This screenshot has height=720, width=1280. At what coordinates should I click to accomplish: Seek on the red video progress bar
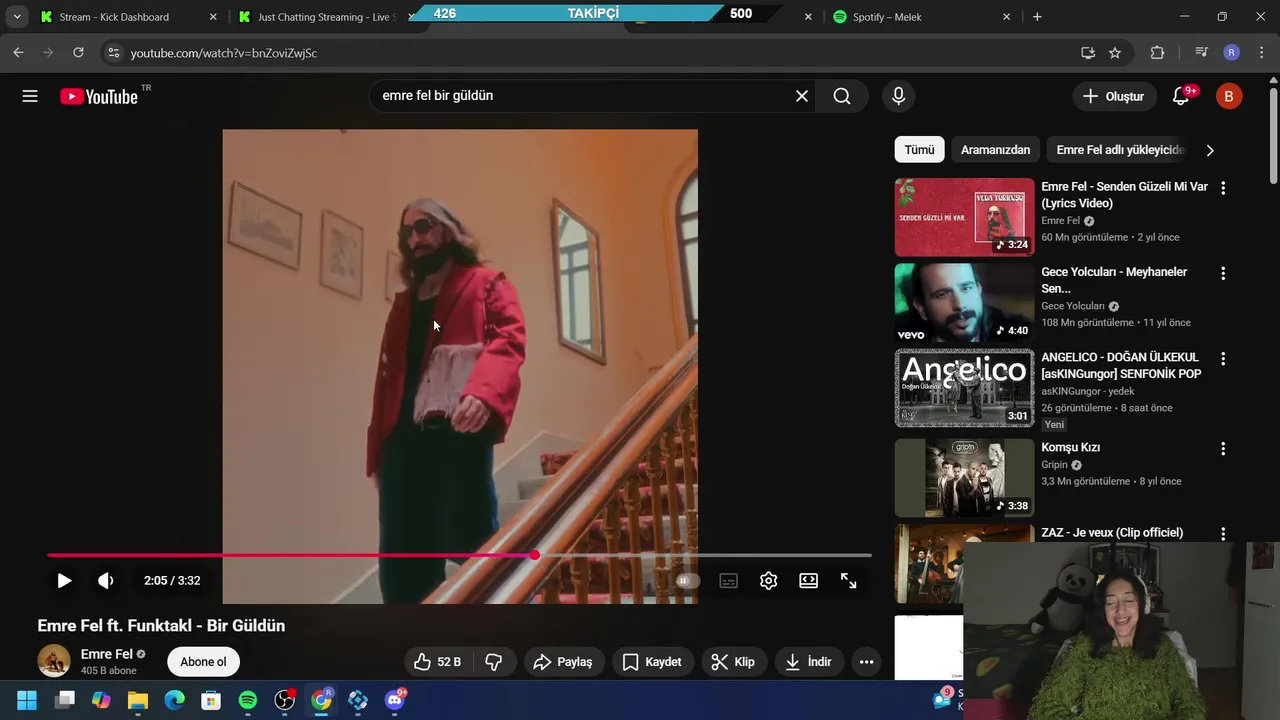459,555
